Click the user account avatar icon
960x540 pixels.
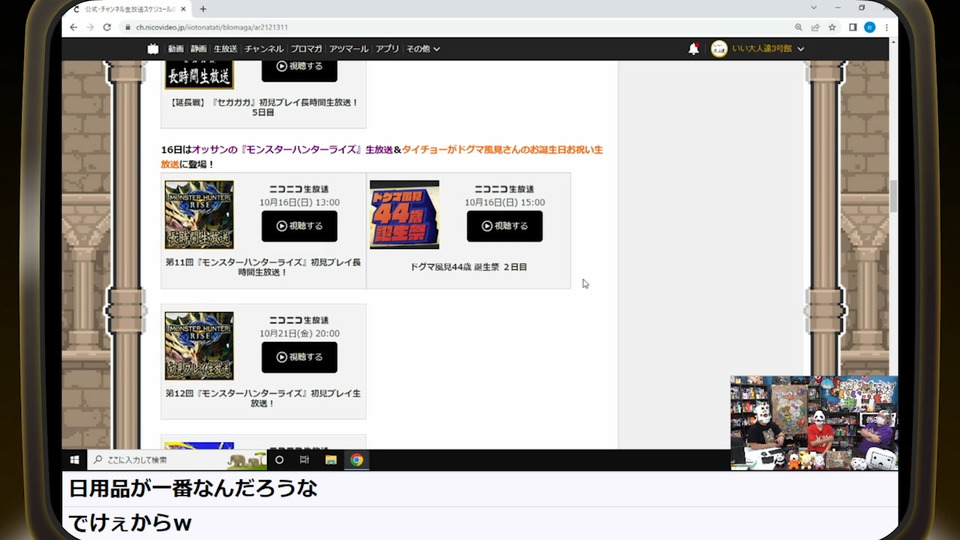(x=719, y=48)
